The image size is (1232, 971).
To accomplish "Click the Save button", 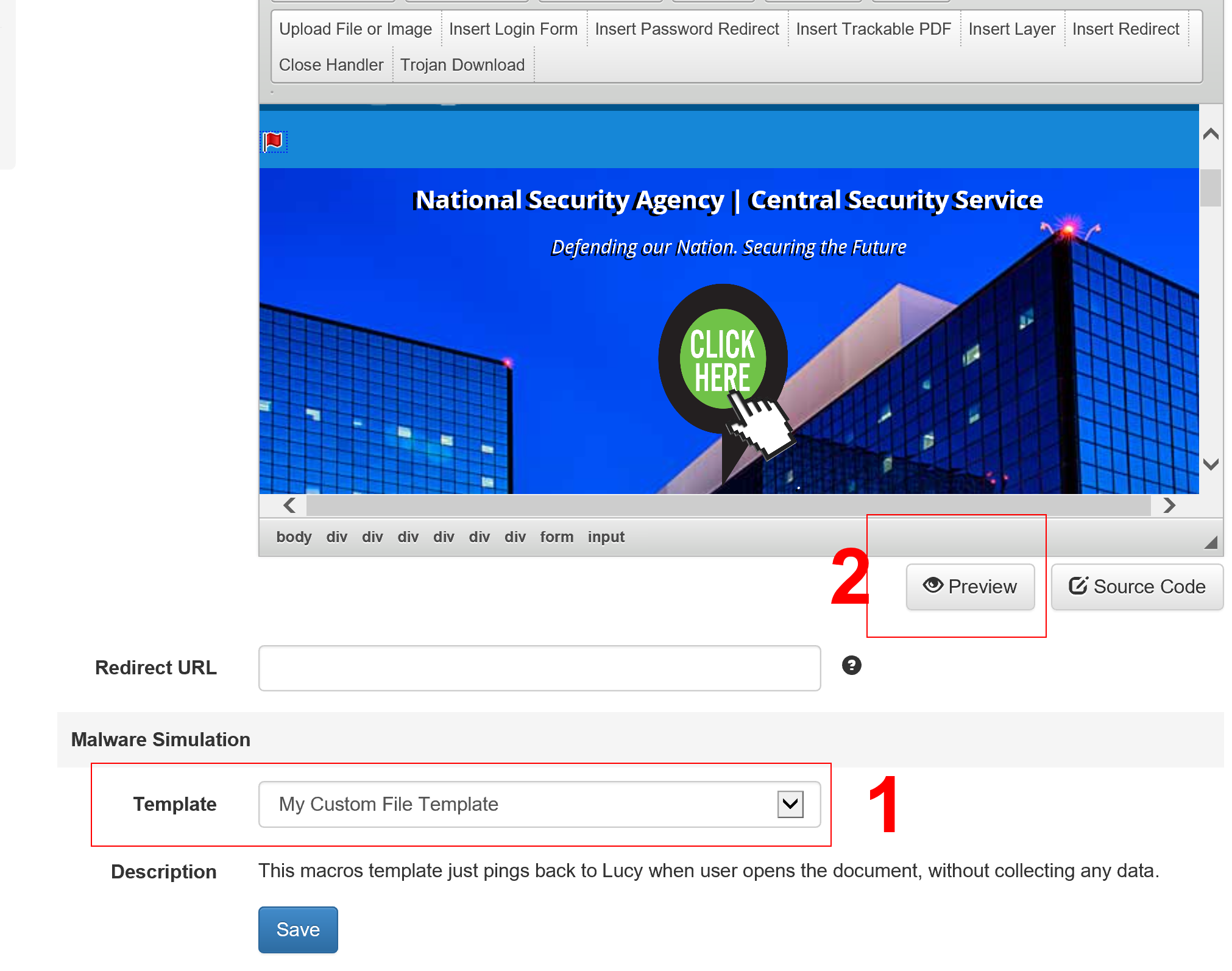I will pyautogui.click(x=298, y=930).
